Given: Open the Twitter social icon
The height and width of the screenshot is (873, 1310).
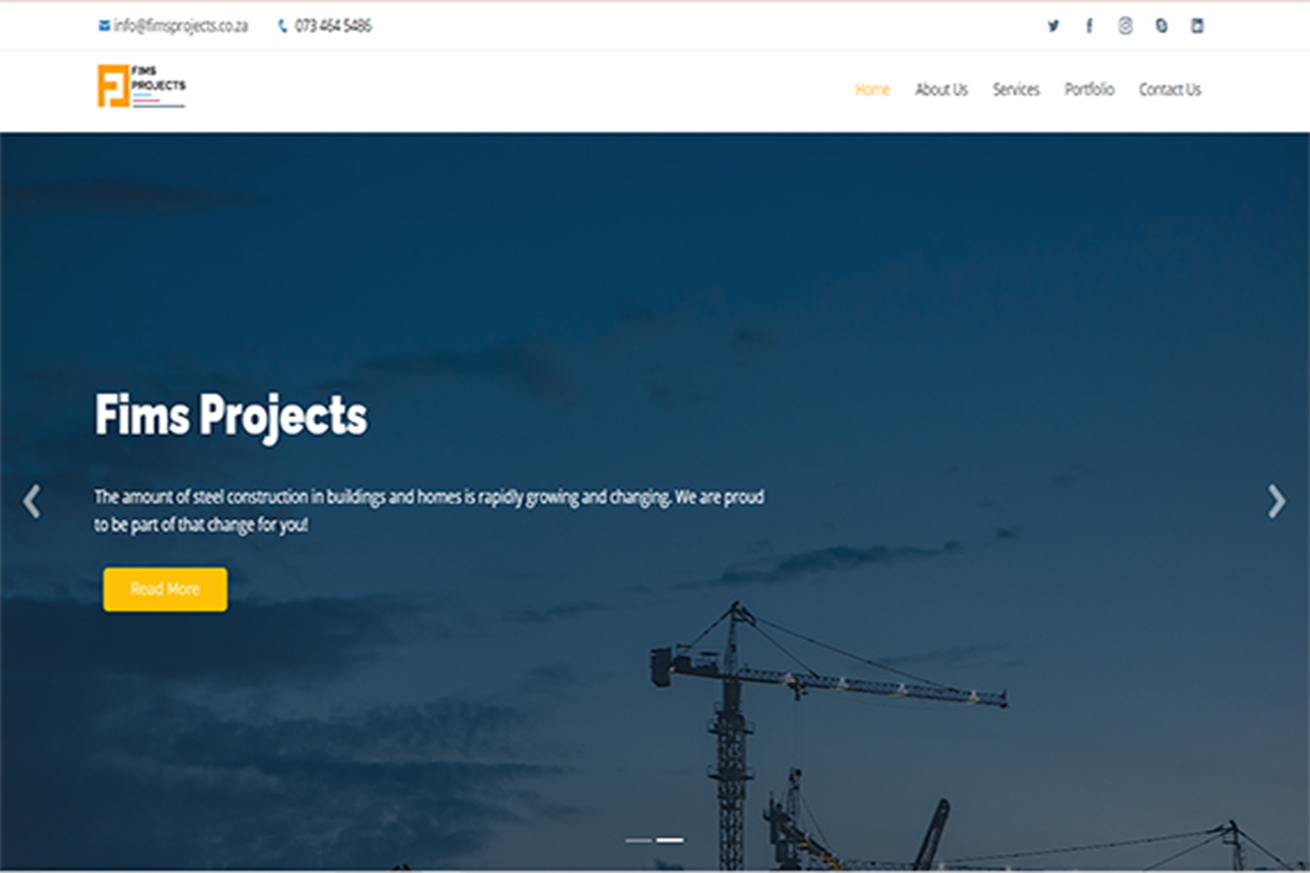Looking at the screenshot, I should pos(1053,26).
